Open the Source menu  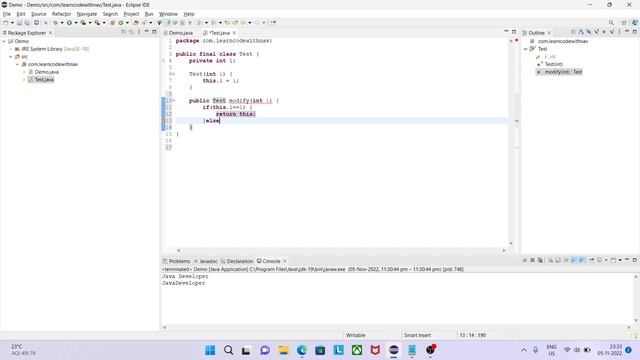point(39,14)
